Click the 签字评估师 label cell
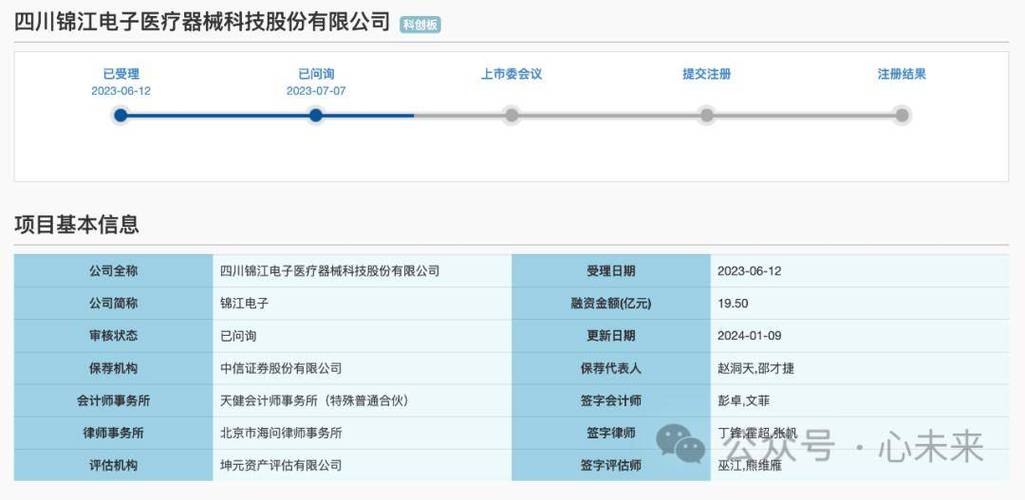Image resolution: width=1025 pixels, height=500 pixels. [x=611, y=465]
